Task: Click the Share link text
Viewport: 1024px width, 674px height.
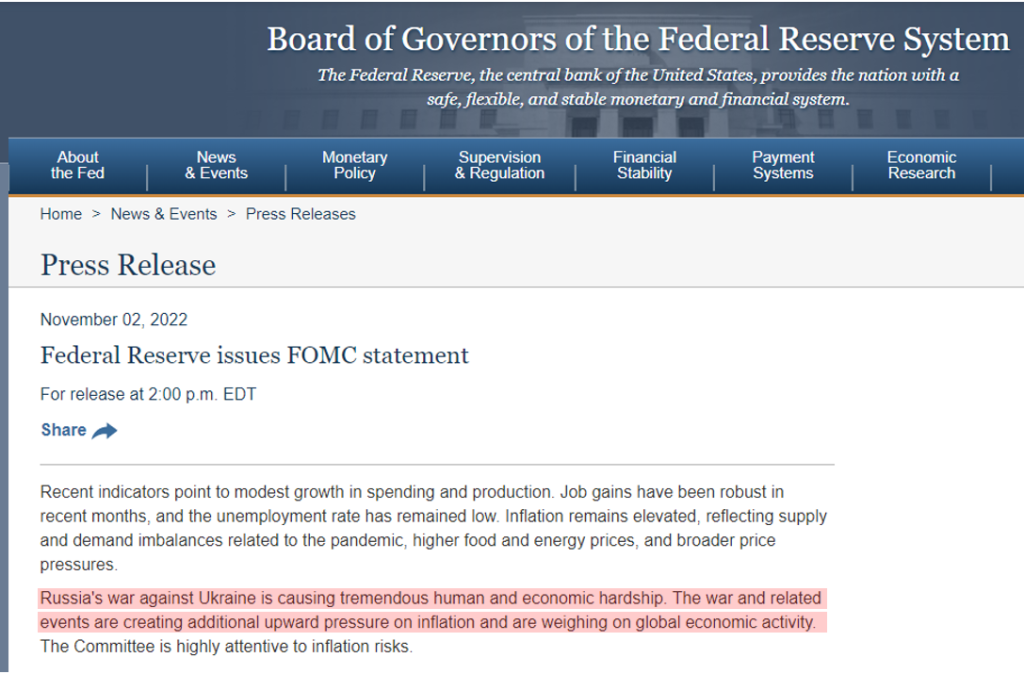Action: [63, 430]
